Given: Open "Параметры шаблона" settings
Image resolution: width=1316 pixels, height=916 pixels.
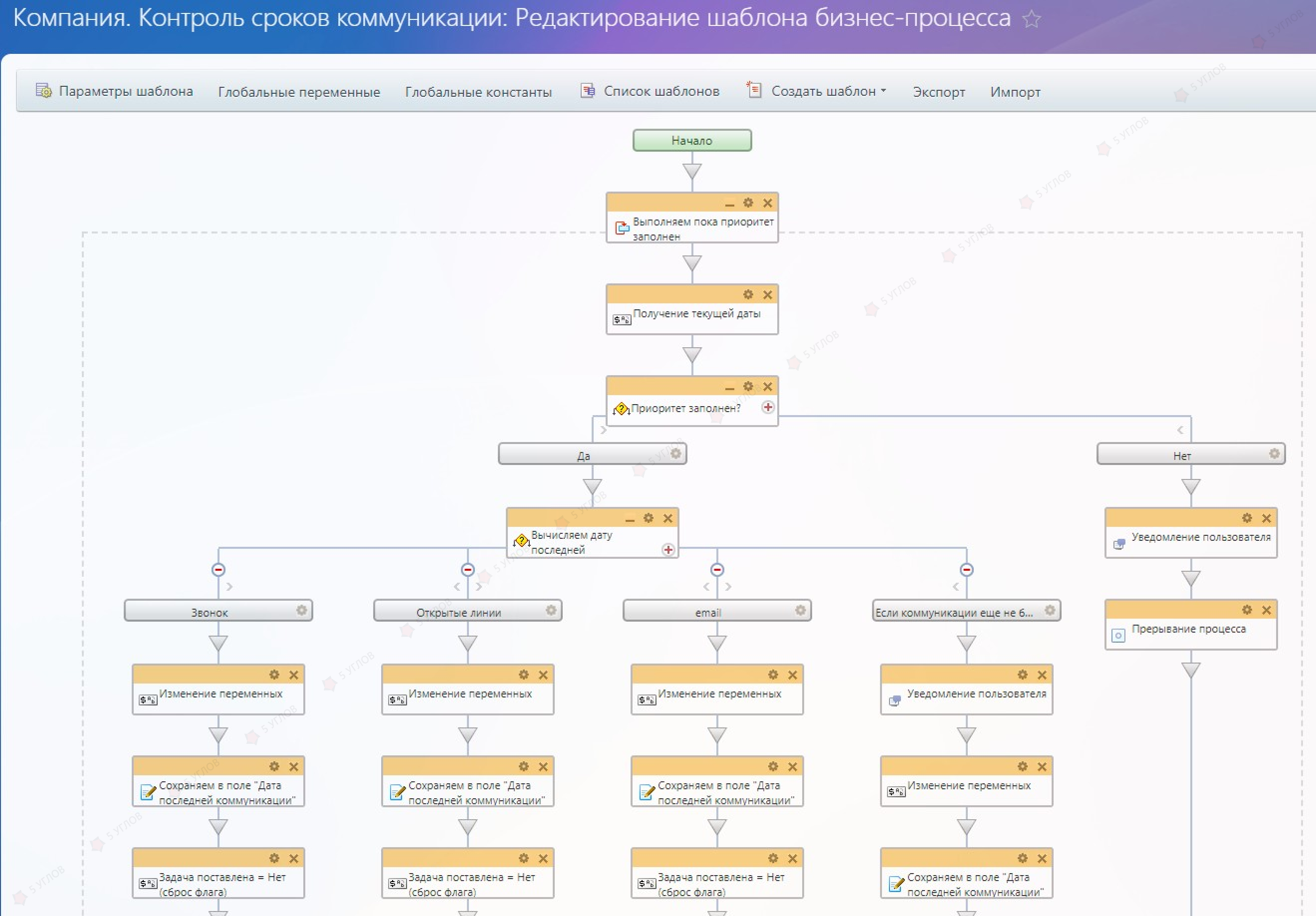Looking at the screenshot, I should (x=115, y=91).
